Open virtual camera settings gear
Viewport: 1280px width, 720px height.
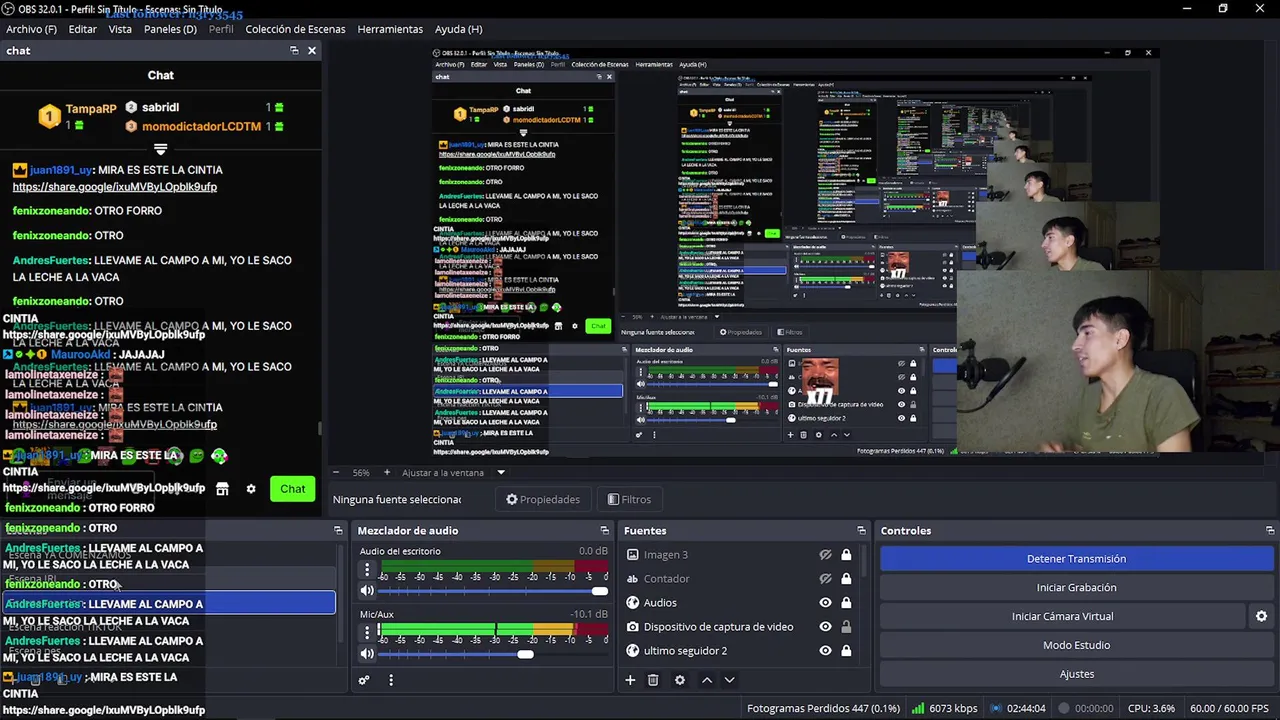1261,616
